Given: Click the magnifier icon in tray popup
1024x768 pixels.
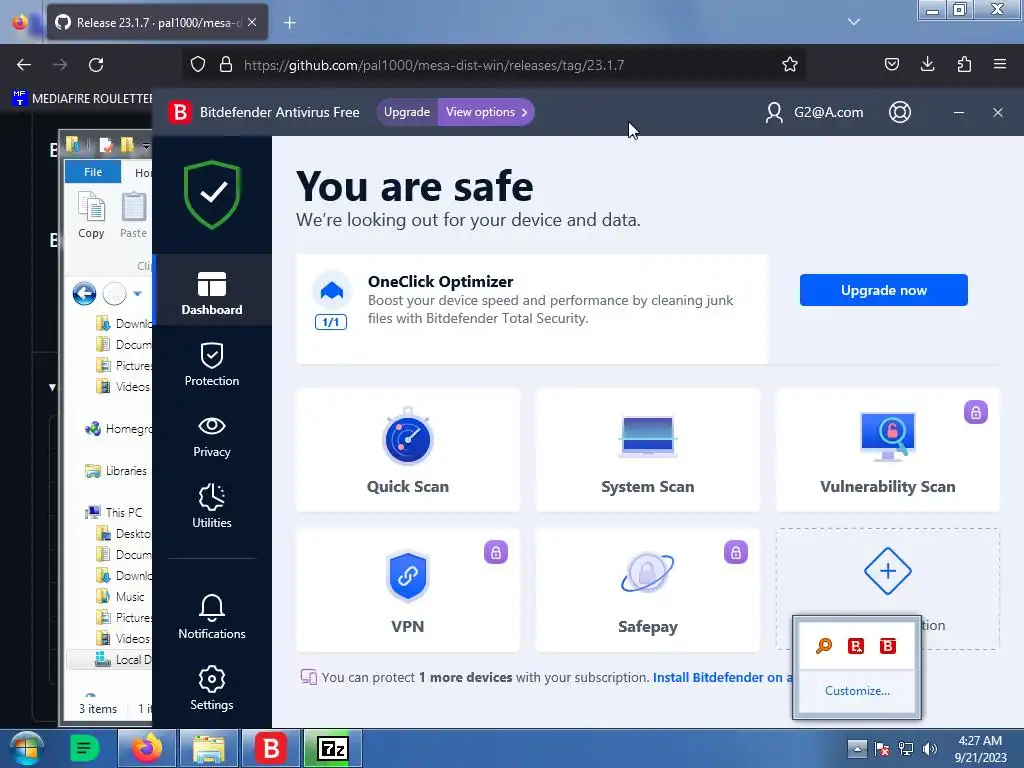Looking at the screenshot, I should click(x=824, y=646).
